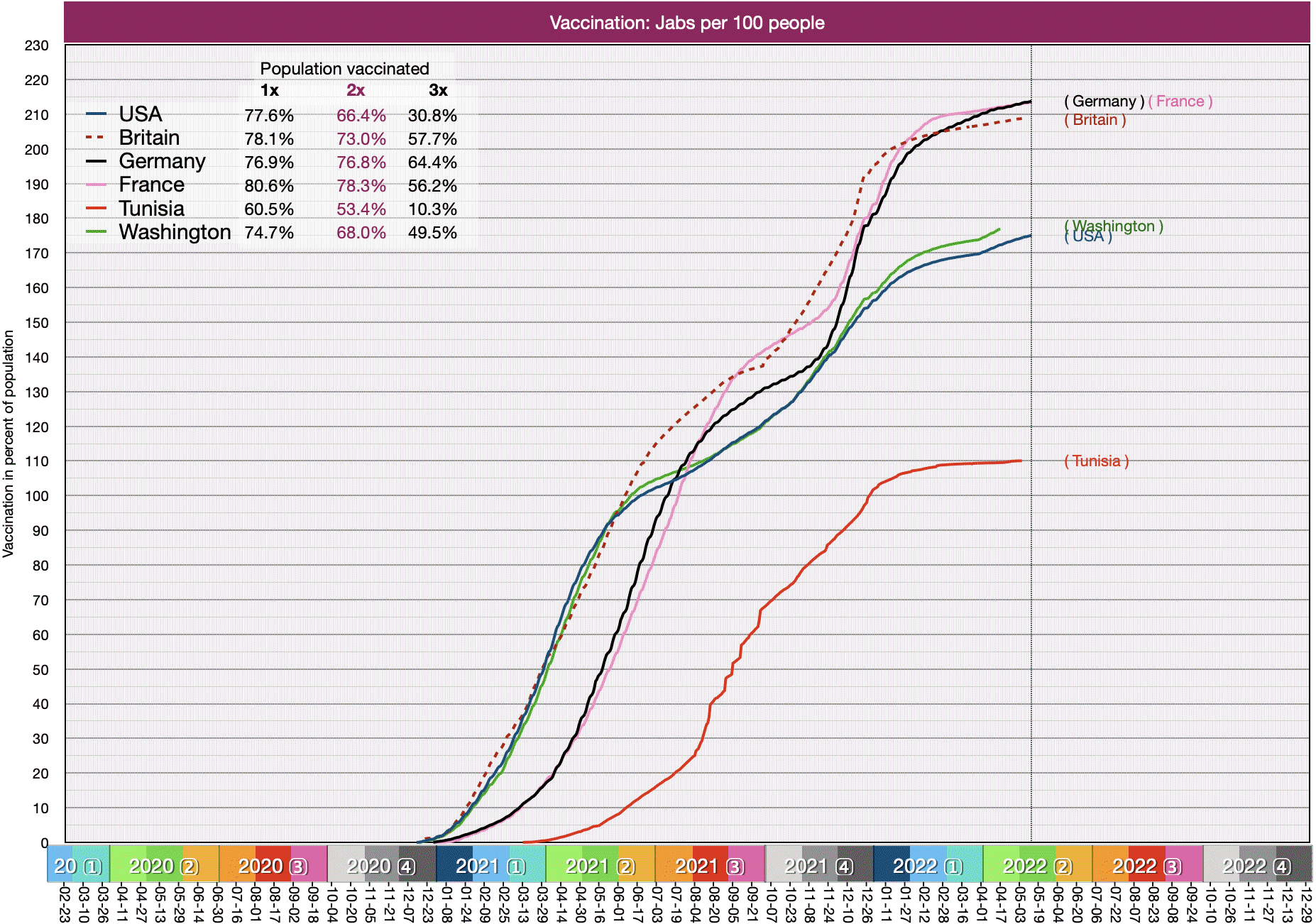
Task: Click the chart title Vaccination: Jabs per 100 people
Action: pyautogui.click(x=686, y=23)
